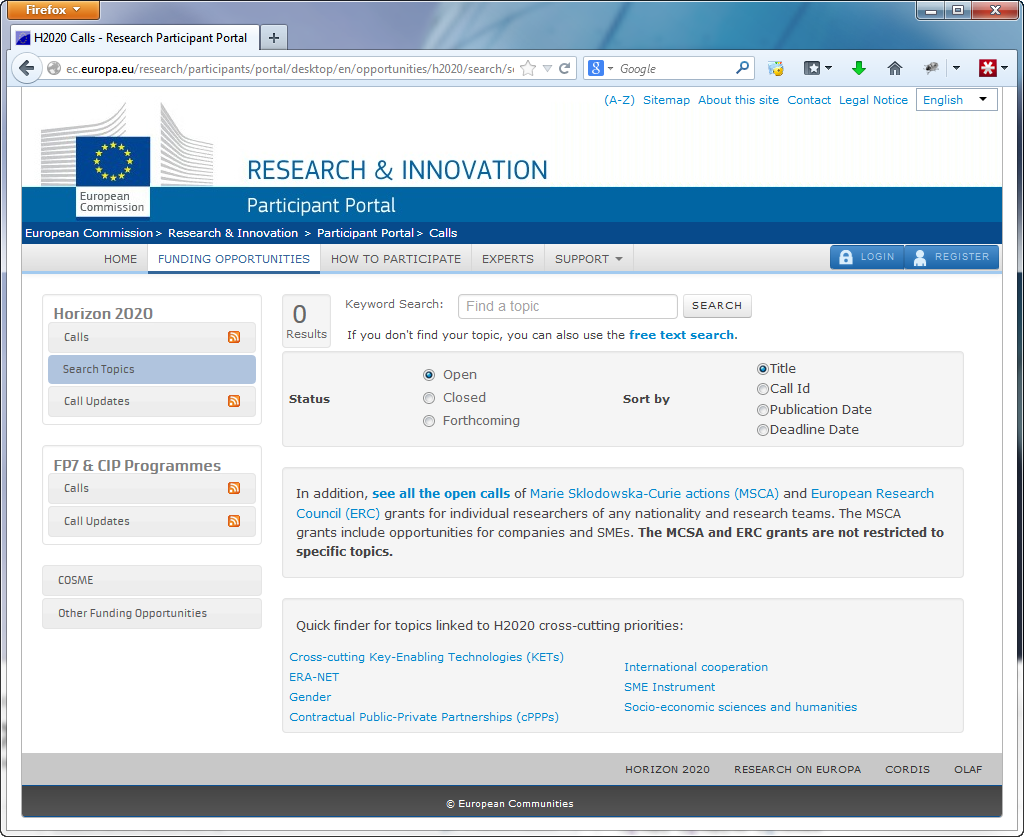The width and height of the screenshot is (1024, 837).
Task: Click the red asterisk add-on icon
Action: (x=987, y=68)
